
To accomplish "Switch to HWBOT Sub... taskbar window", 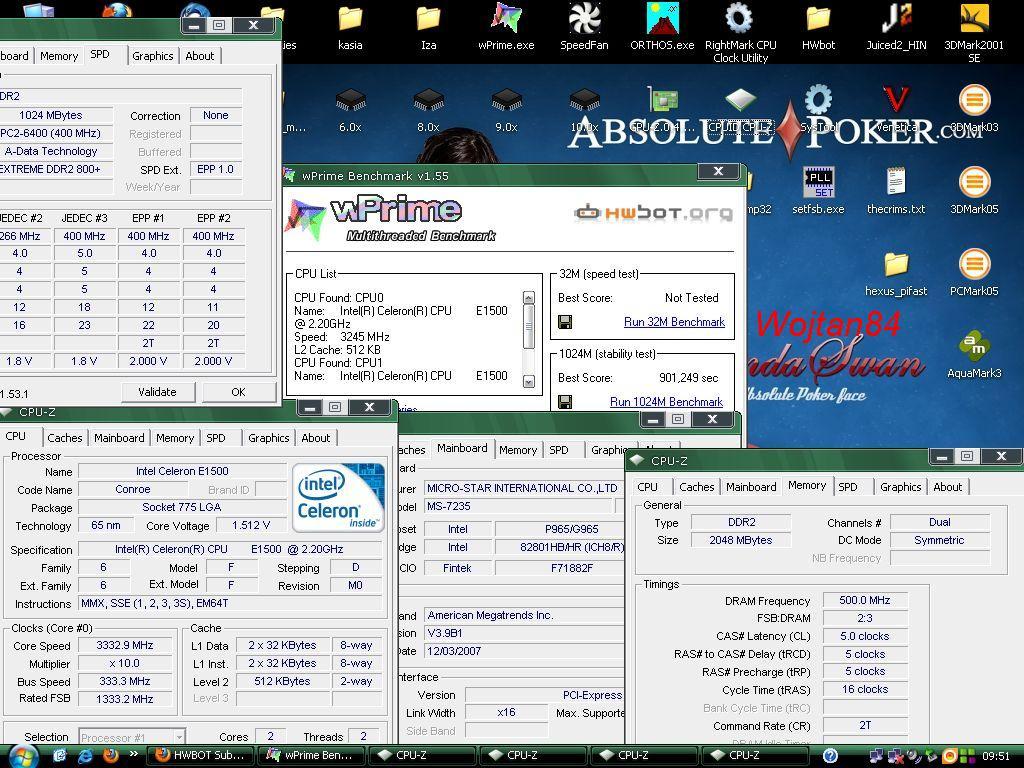I will 199,756.
